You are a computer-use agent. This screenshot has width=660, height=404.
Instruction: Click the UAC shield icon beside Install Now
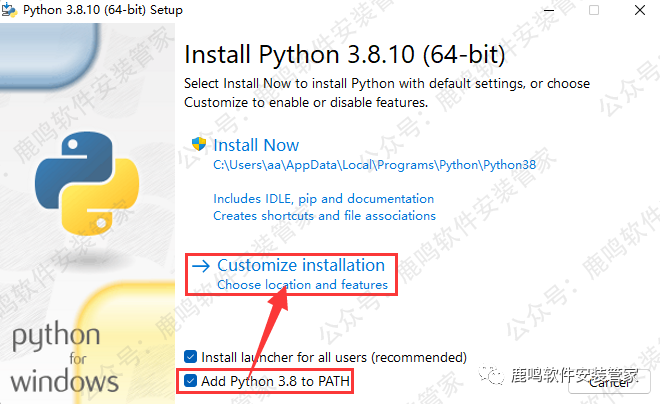pyautogui.click(x=198, y=144)
